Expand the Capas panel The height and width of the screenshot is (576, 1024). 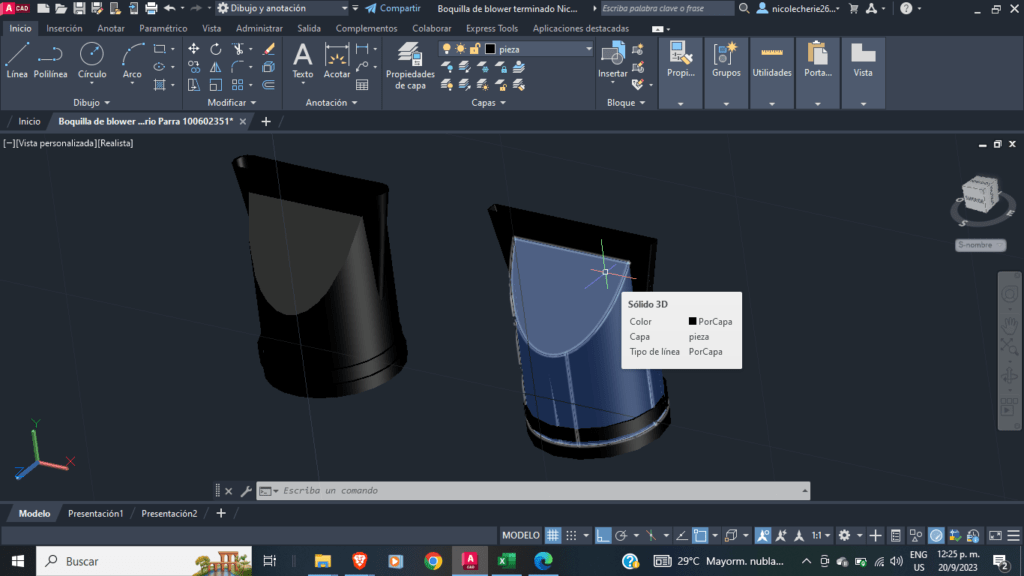(x=488, y=103)
